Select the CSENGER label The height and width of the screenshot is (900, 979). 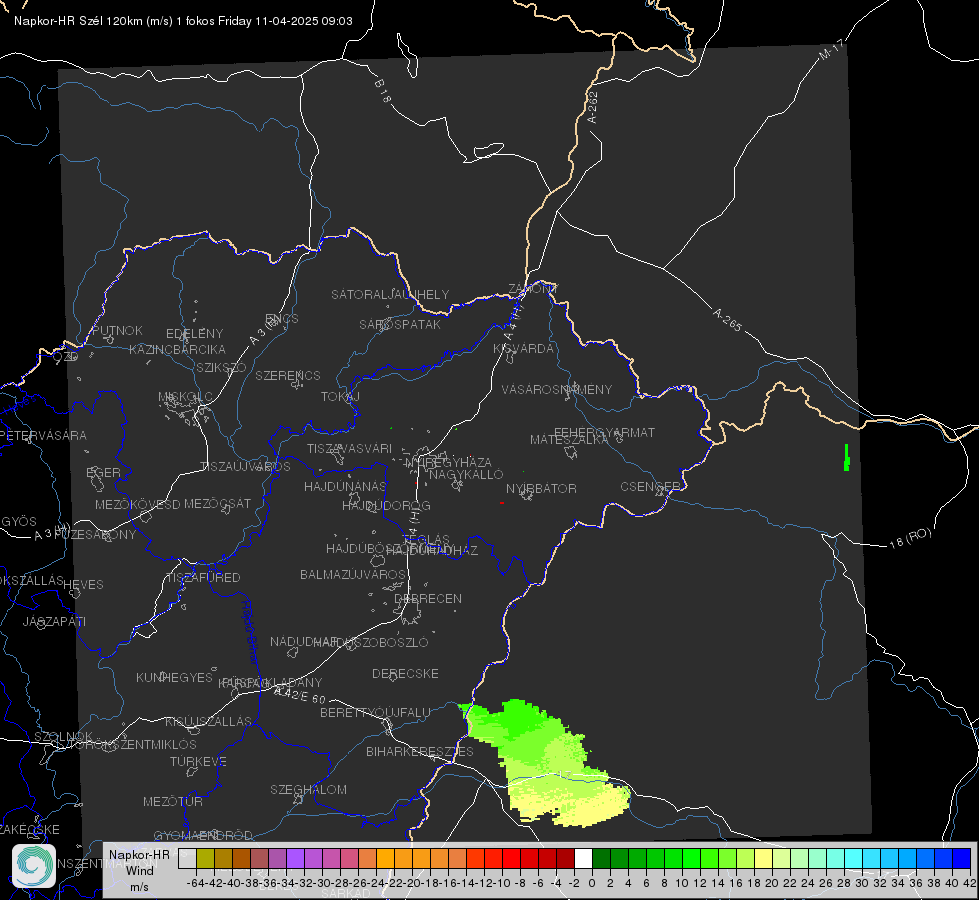pos(650,487)
